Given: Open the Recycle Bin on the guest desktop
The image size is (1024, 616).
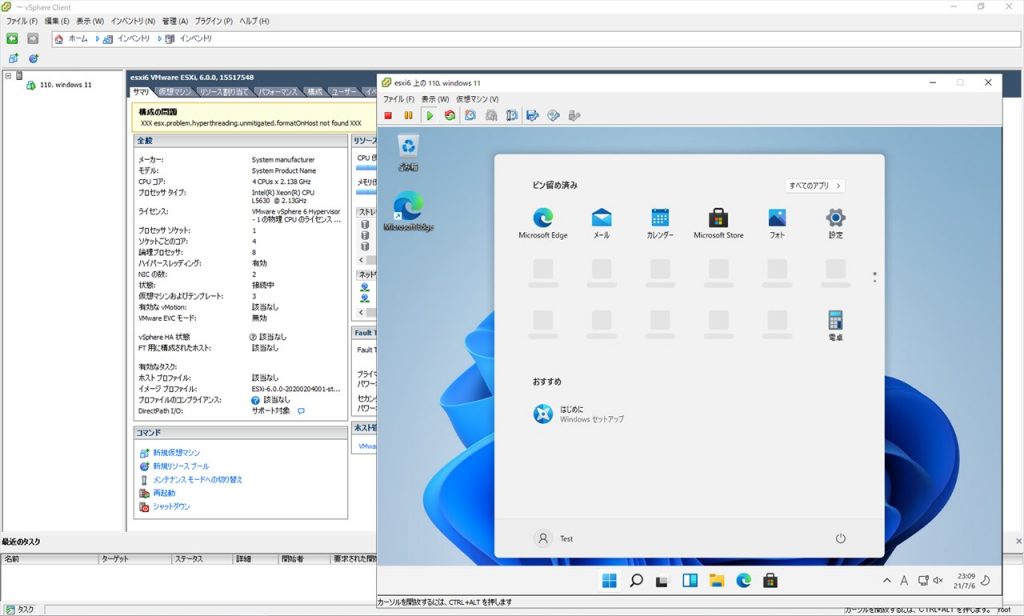Looking at the screenshot, I should coord(408,152).
